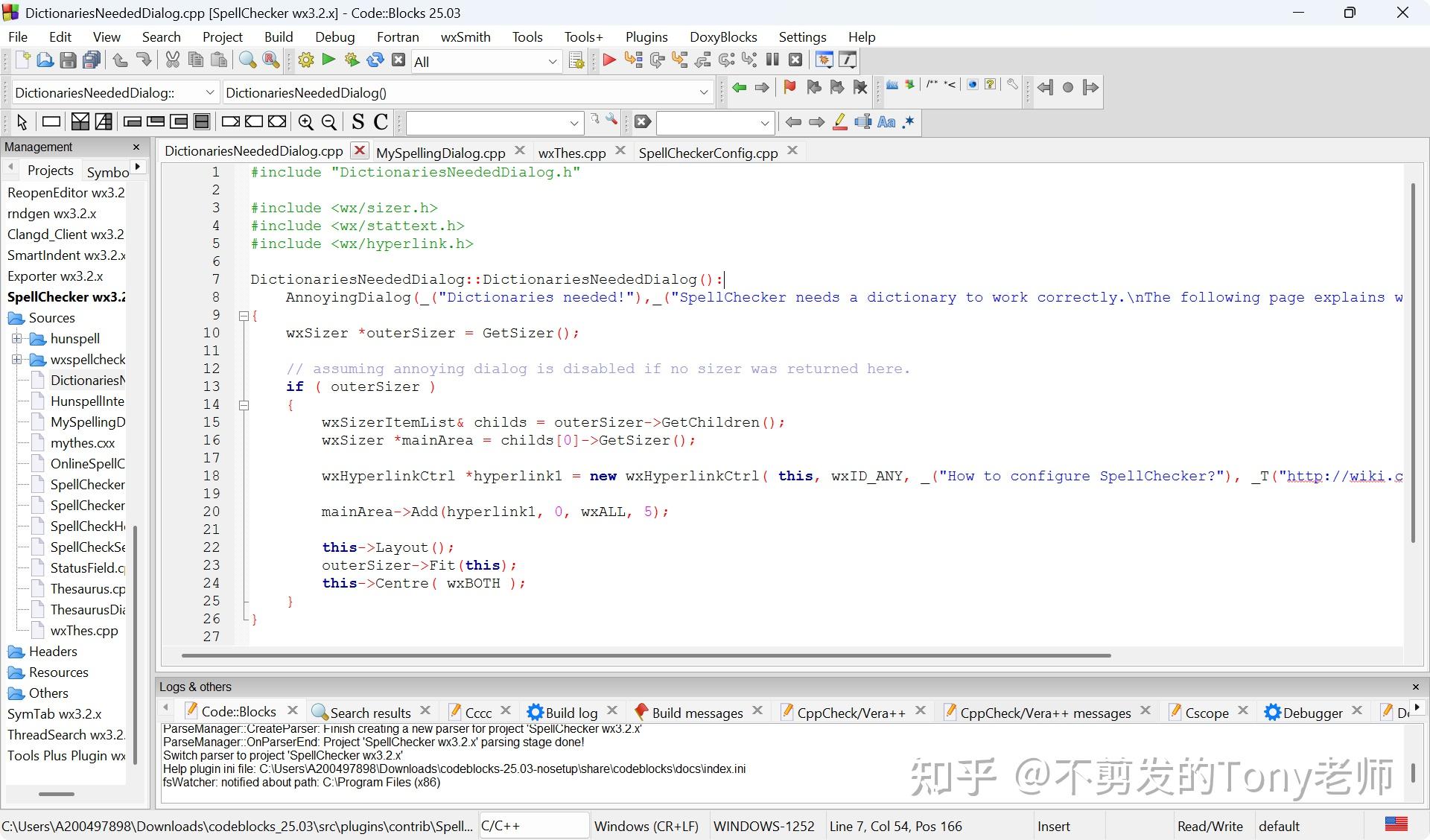Close the DictionariesNeededDialog.cpp tab

(359, 150)
